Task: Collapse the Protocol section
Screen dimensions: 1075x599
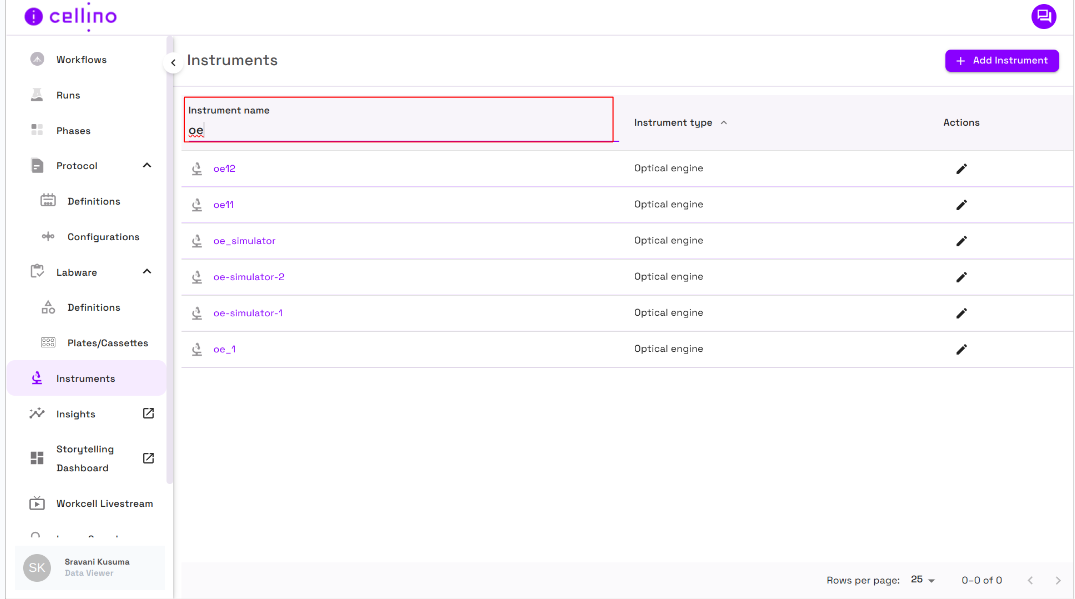Action: point(147,166)
